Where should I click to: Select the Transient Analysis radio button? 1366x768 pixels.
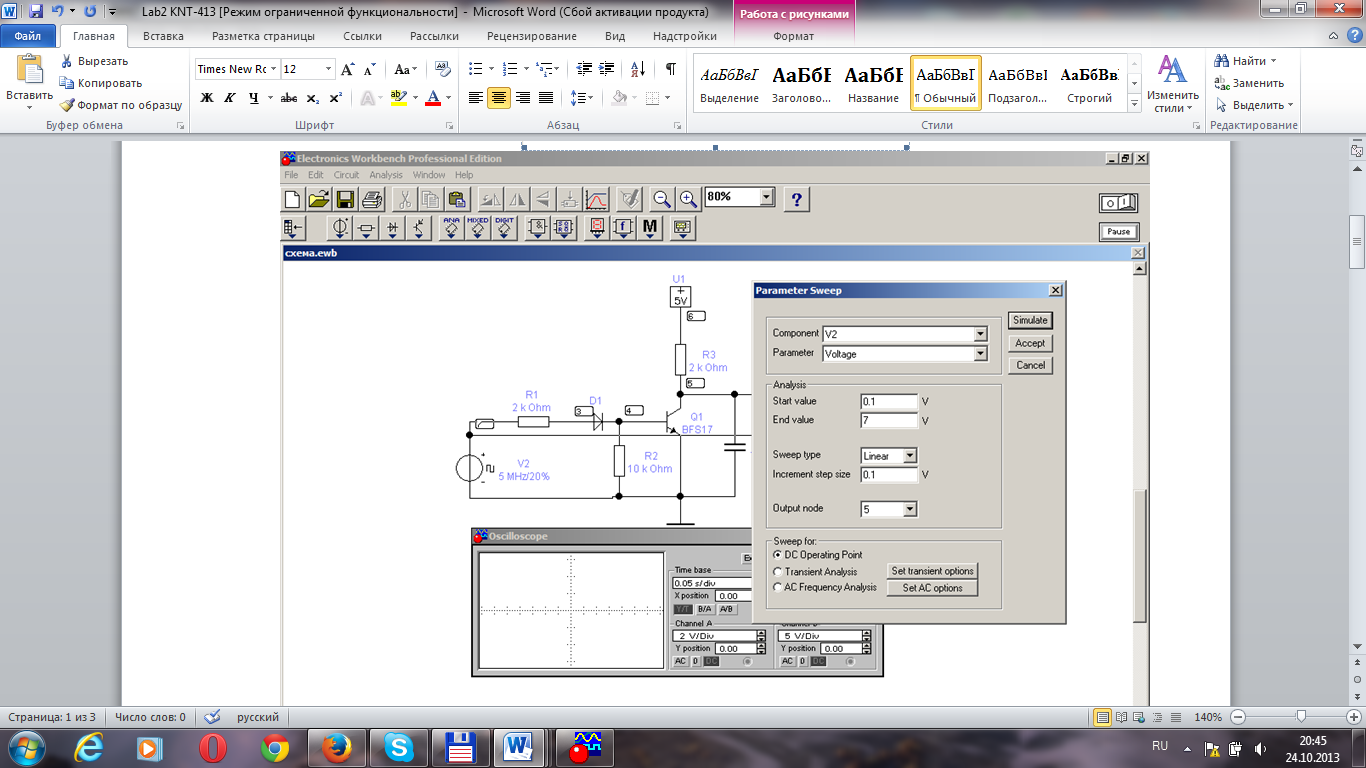(x=778, y=572)
